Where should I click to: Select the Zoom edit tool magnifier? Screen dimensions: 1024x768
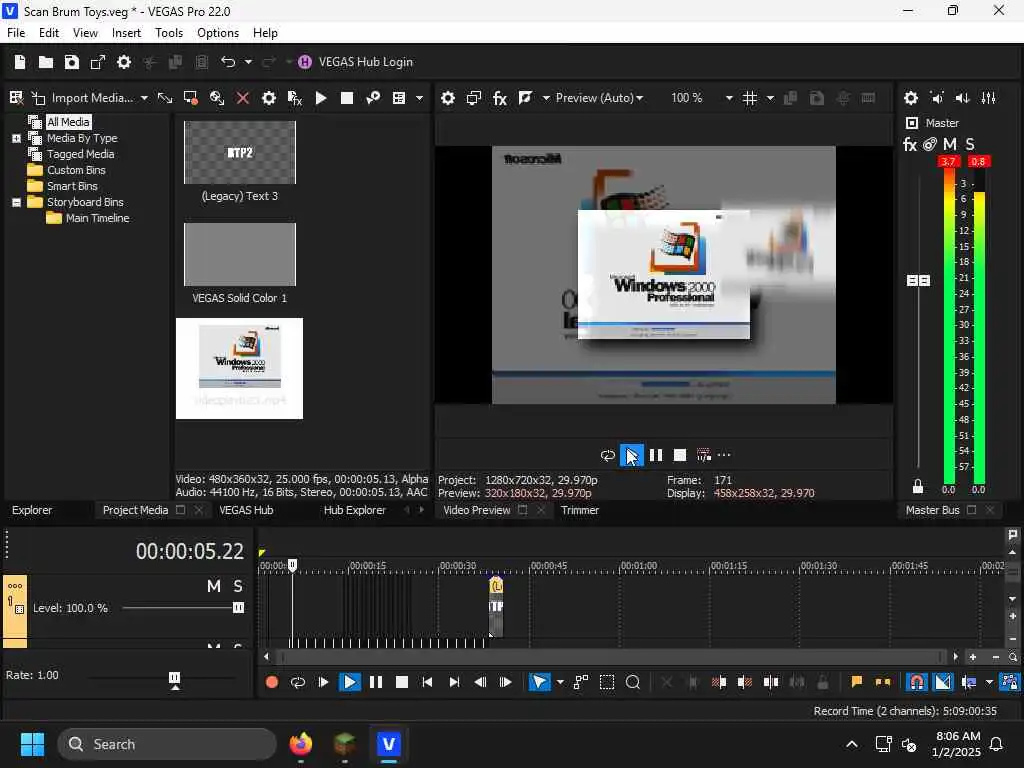coord(632,682)
